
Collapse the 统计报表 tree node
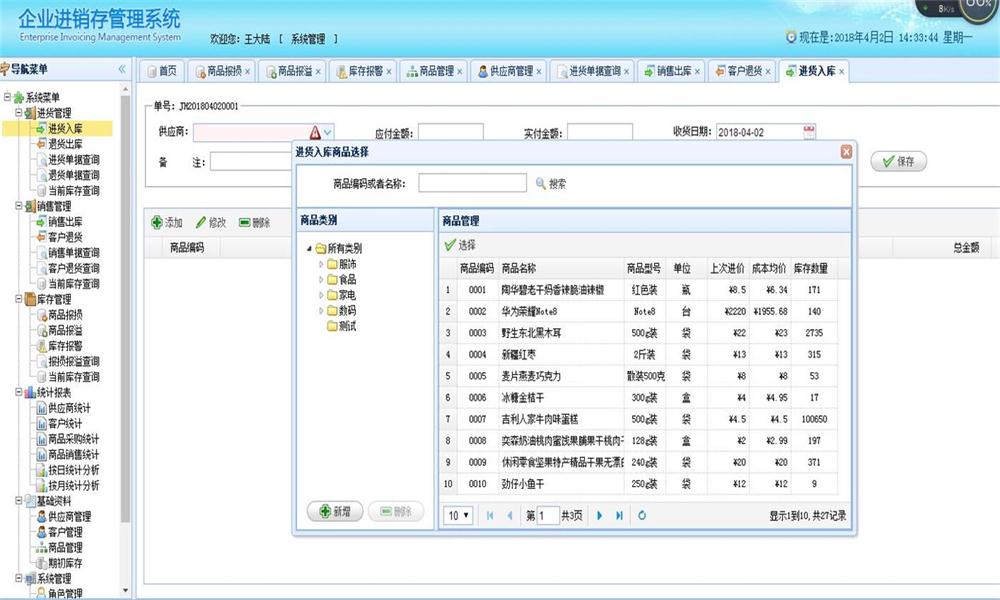18,392
